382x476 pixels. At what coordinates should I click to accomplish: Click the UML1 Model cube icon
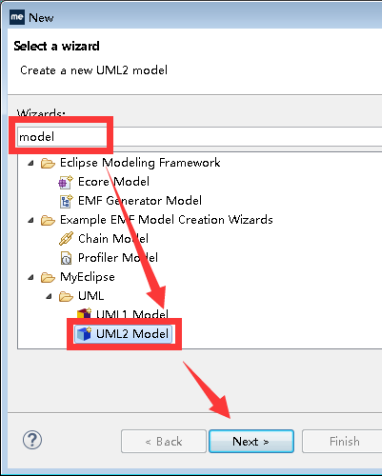pos(84,313)
